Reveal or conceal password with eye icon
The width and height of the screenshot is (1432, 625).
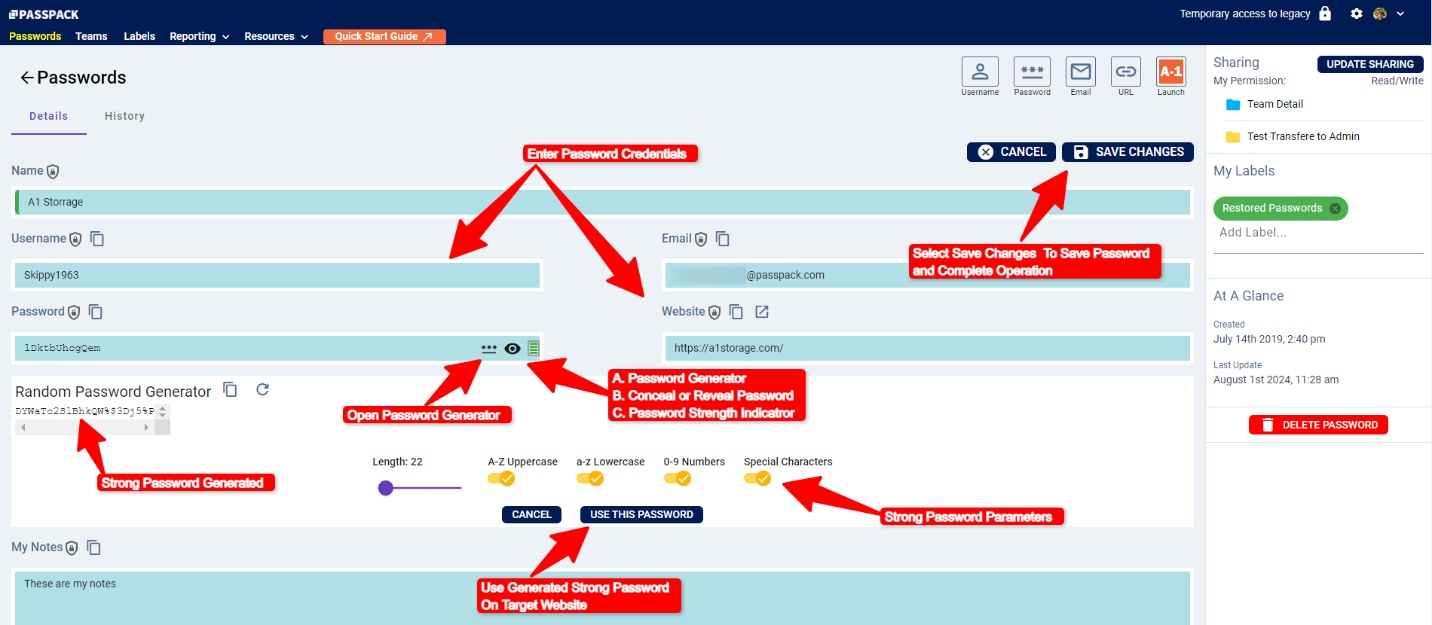513,348
